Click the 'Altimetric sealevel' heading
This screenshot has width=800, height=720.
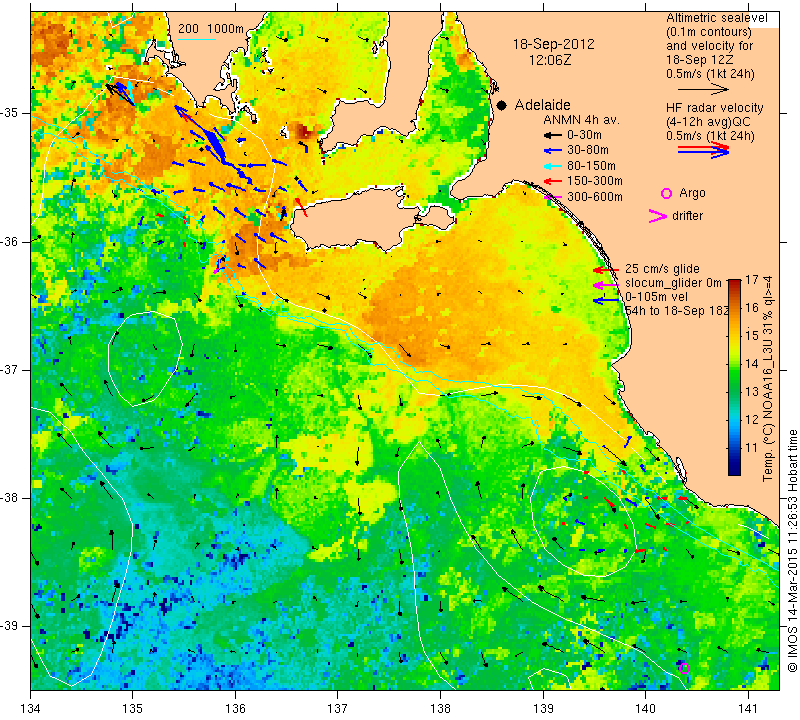click(x=717, y=18)
